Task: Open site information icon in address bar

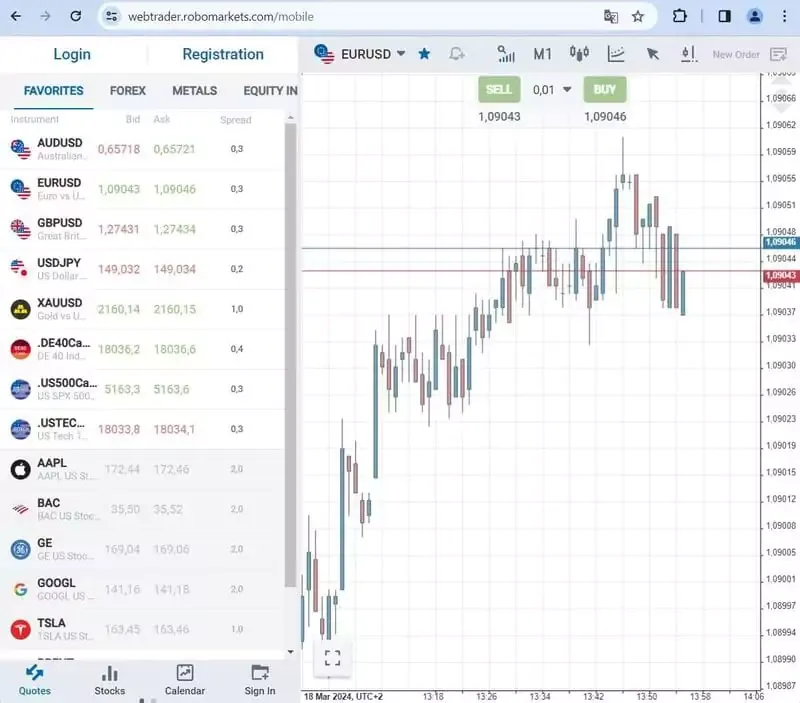Action: pyautogui.click(x=112, y=16)
